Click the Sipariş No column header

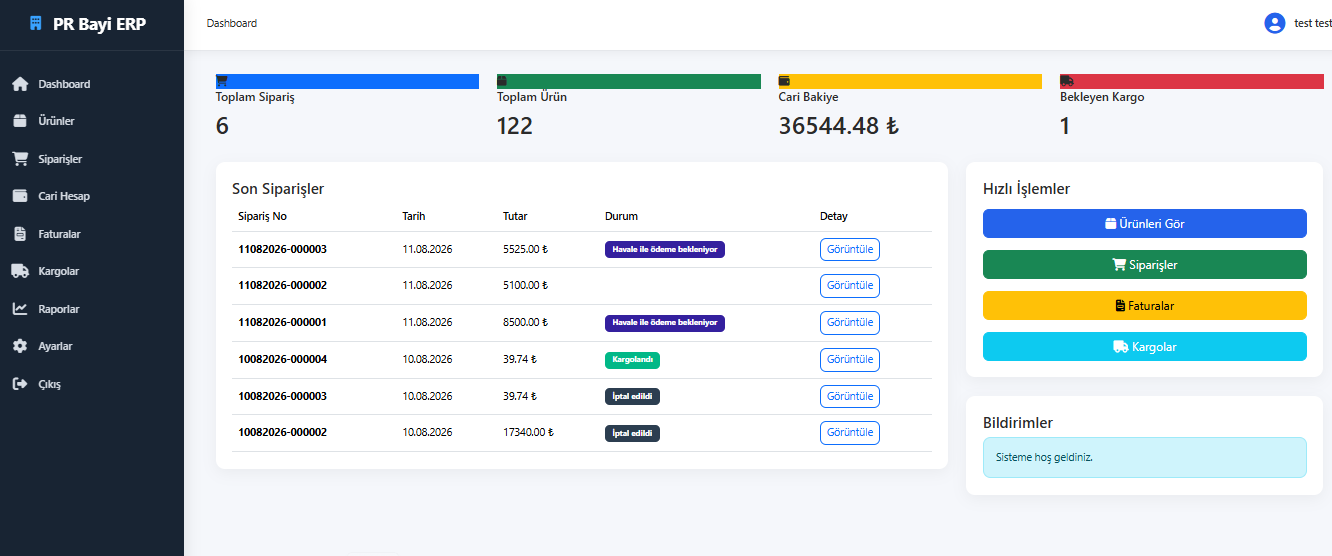[263, 216]
